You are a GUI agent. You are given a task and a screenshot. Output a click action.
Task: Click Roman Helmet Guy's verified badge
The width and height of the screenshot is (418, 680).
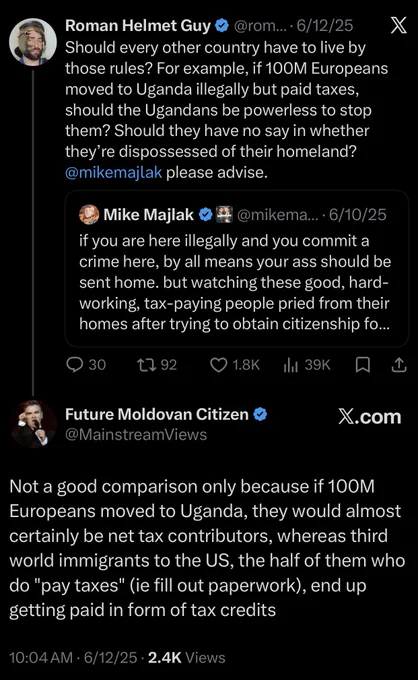tap(222, 26)
